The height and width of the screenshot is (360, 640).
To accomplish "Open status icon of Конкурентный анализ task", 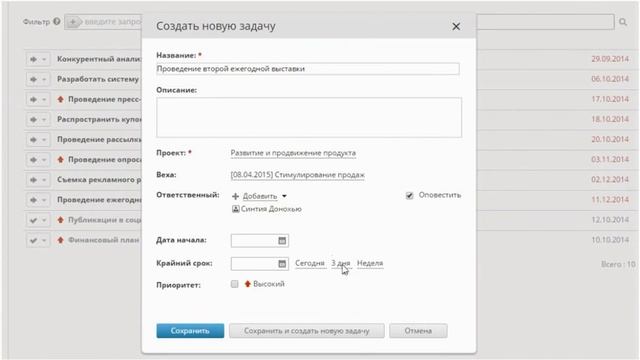I will 33,59.
